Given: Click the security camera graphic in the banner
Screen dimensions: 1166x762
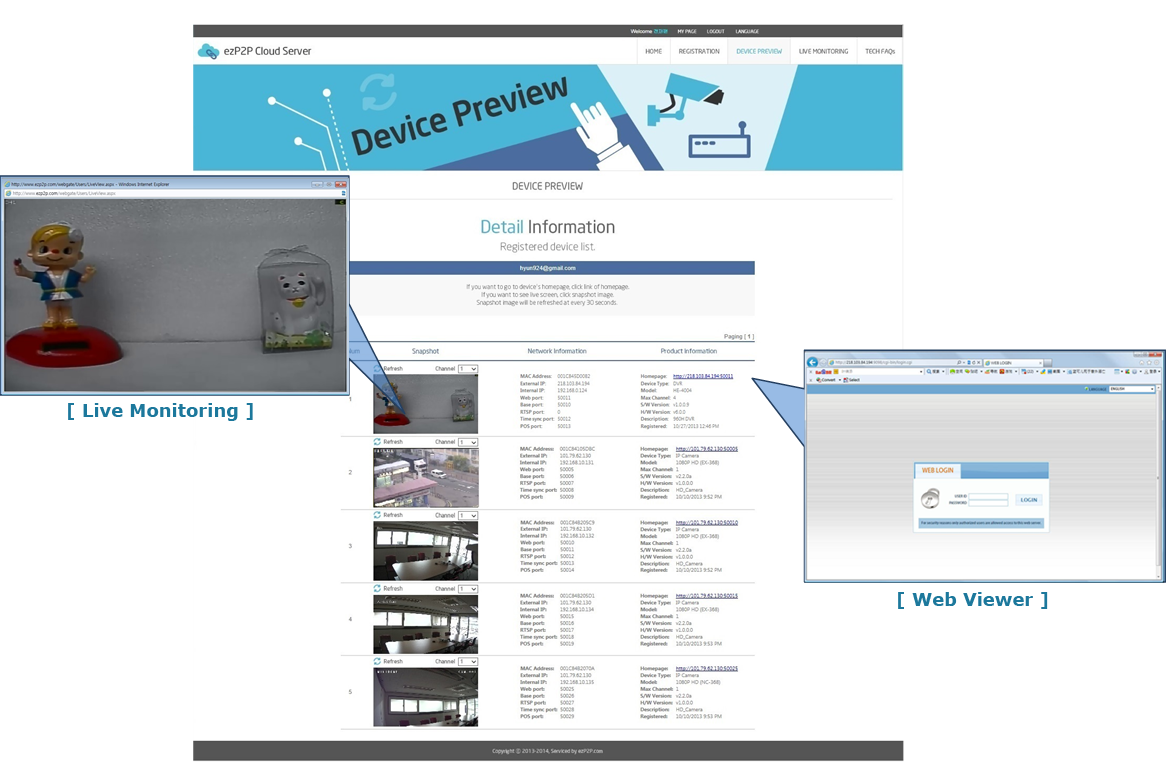Looking at the screenshot, I should tap(684, 99).
